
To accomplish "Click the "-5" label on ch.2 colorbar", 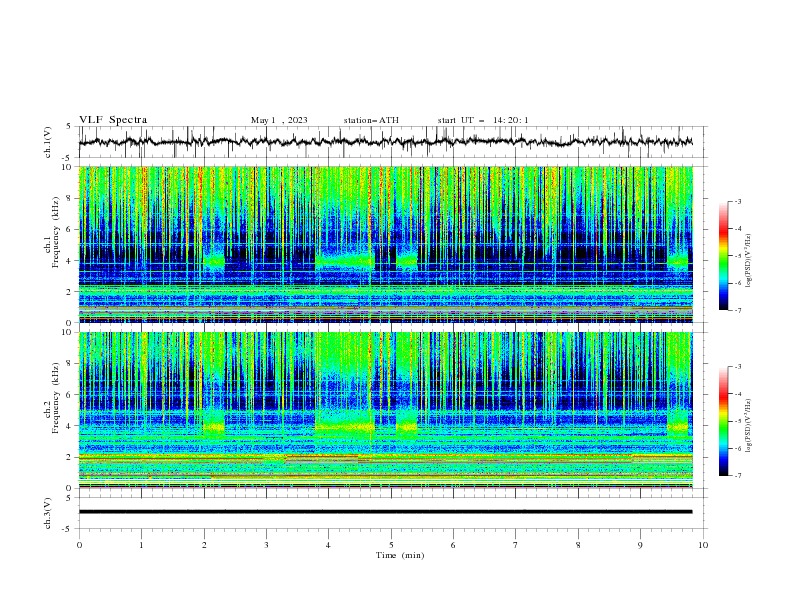I will point(738,421).
